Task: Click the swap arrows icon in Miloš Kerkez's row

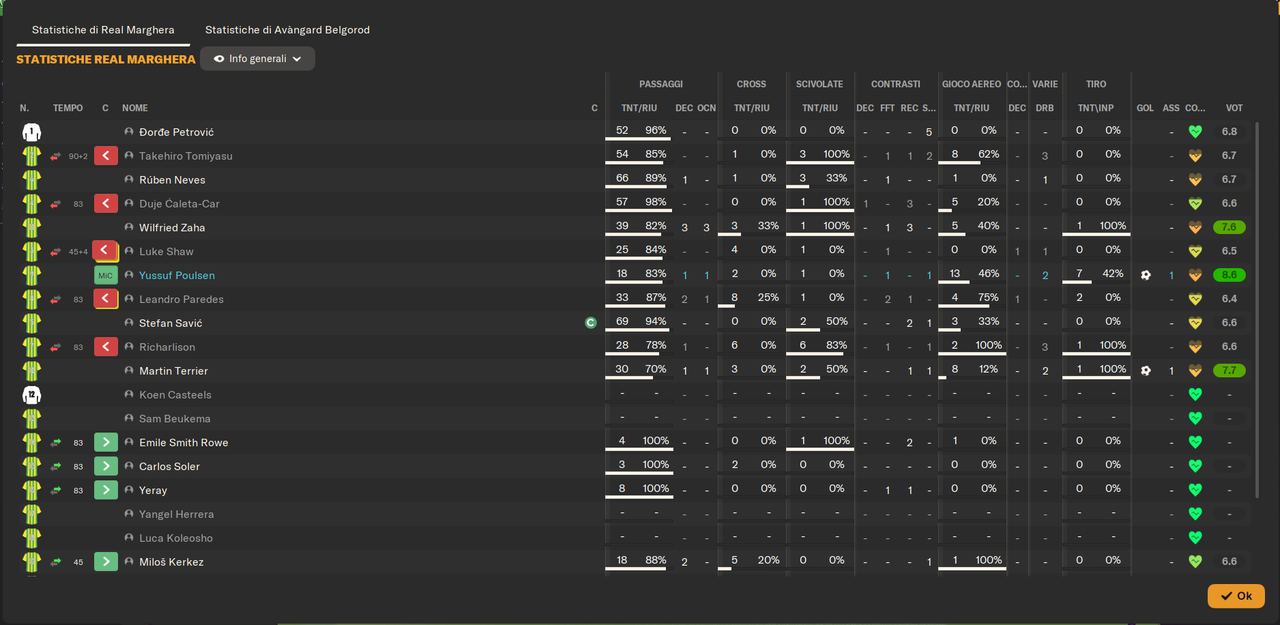Action: [x=56, y=562]
